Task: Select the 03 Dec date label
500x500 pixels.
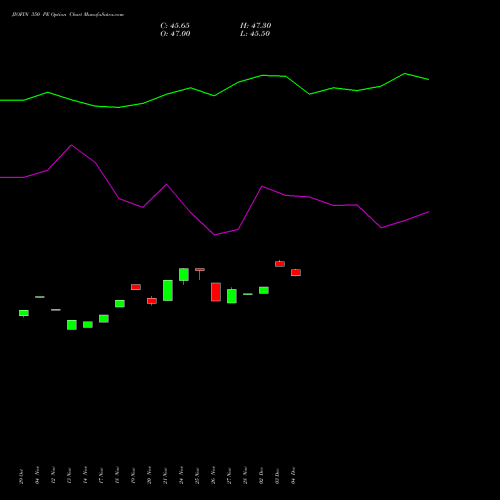Action: 277,476
